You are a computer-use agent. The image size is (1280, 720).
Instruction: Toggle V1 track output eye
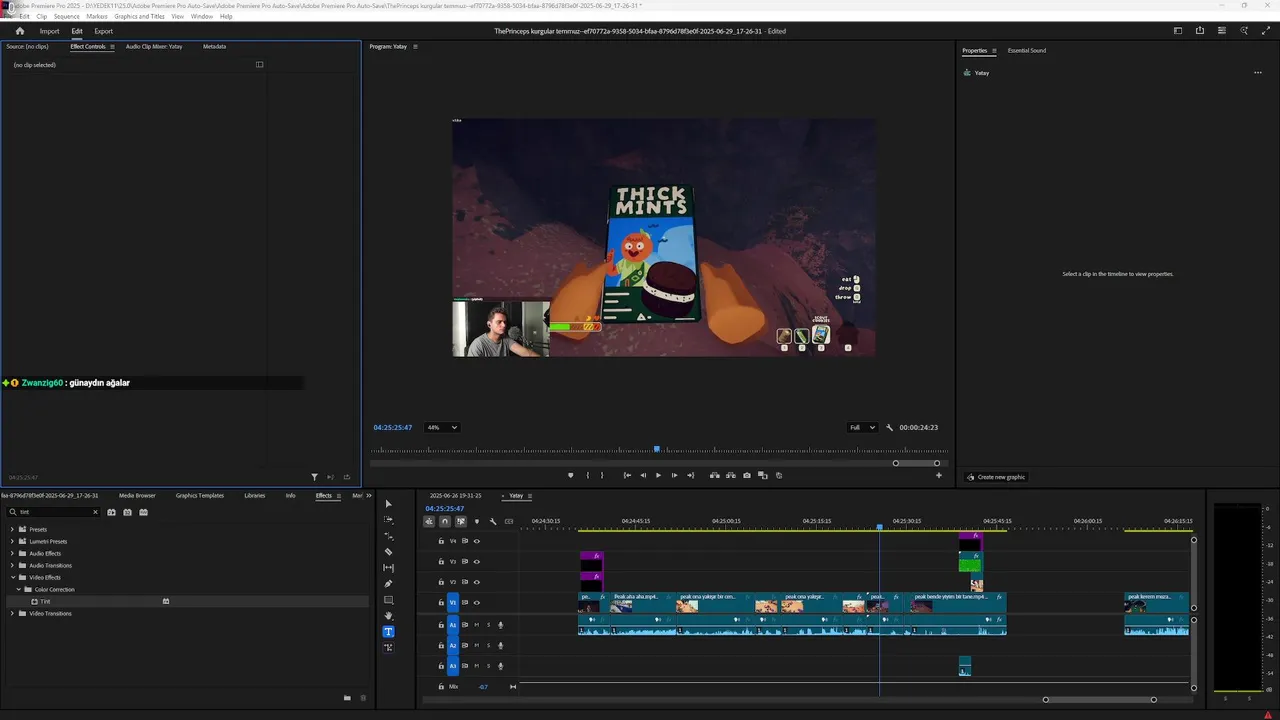click(477, 602)
